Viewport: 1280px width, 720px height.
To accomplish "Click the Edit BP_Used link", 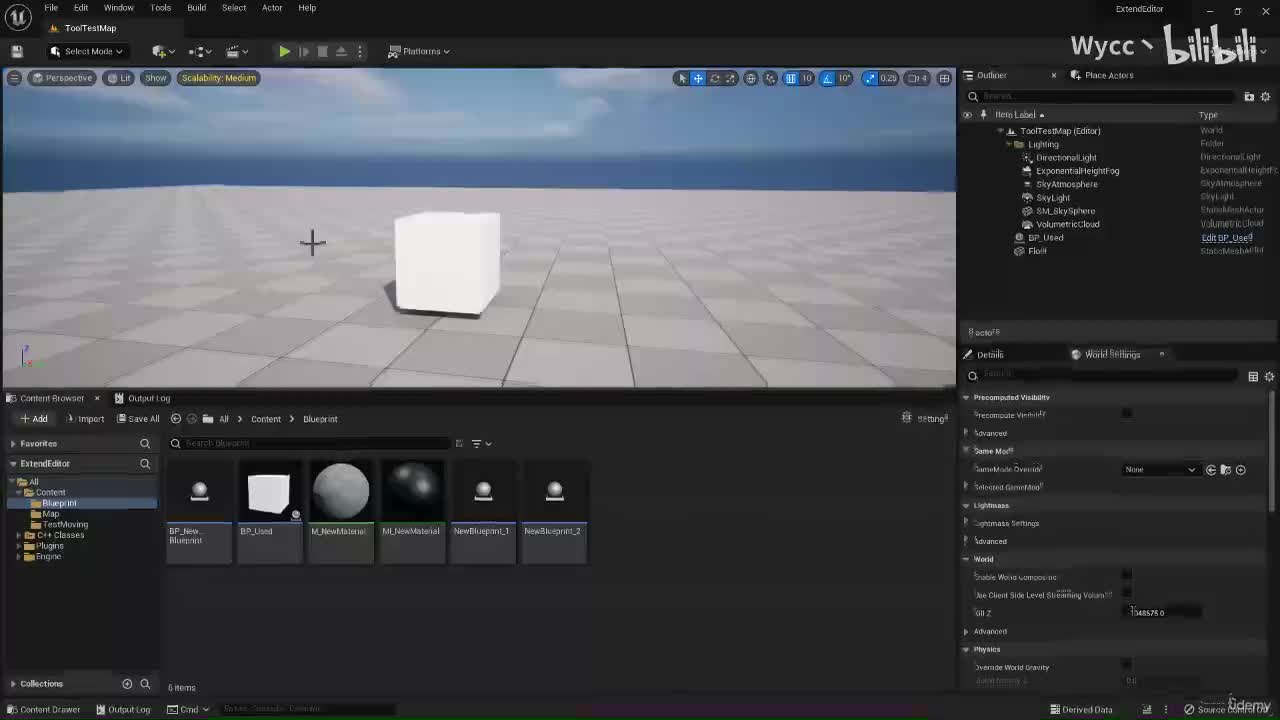I will (1227, 238).
